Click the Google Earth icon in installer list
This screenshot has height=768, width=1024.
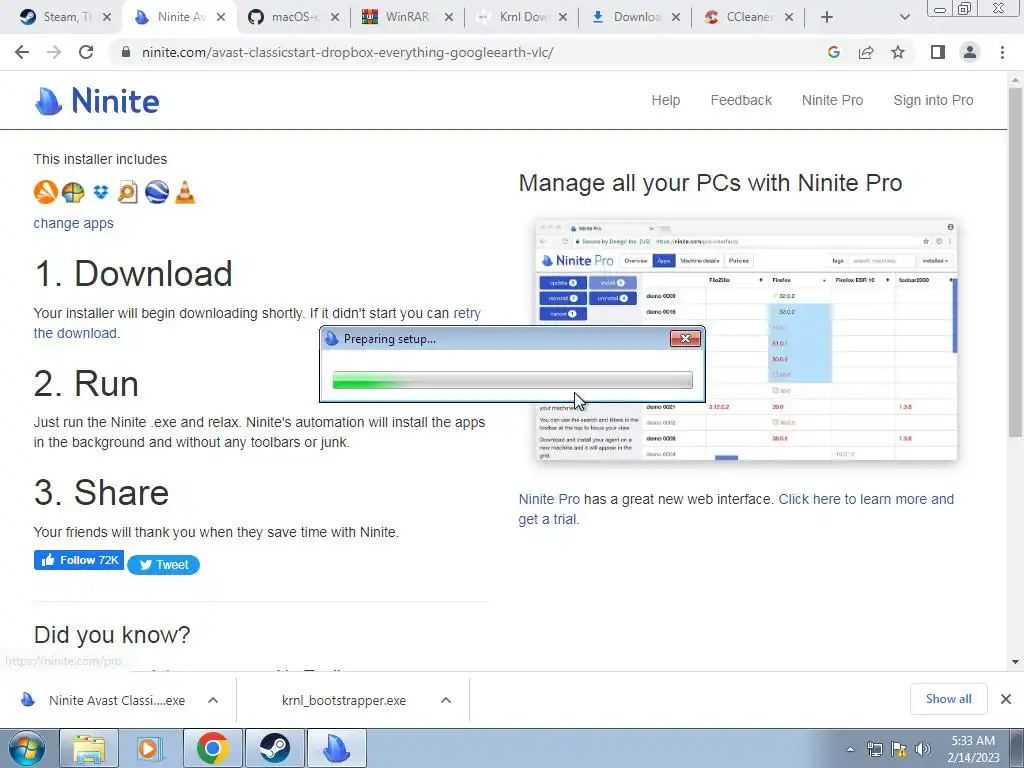[x=157, y=192]
